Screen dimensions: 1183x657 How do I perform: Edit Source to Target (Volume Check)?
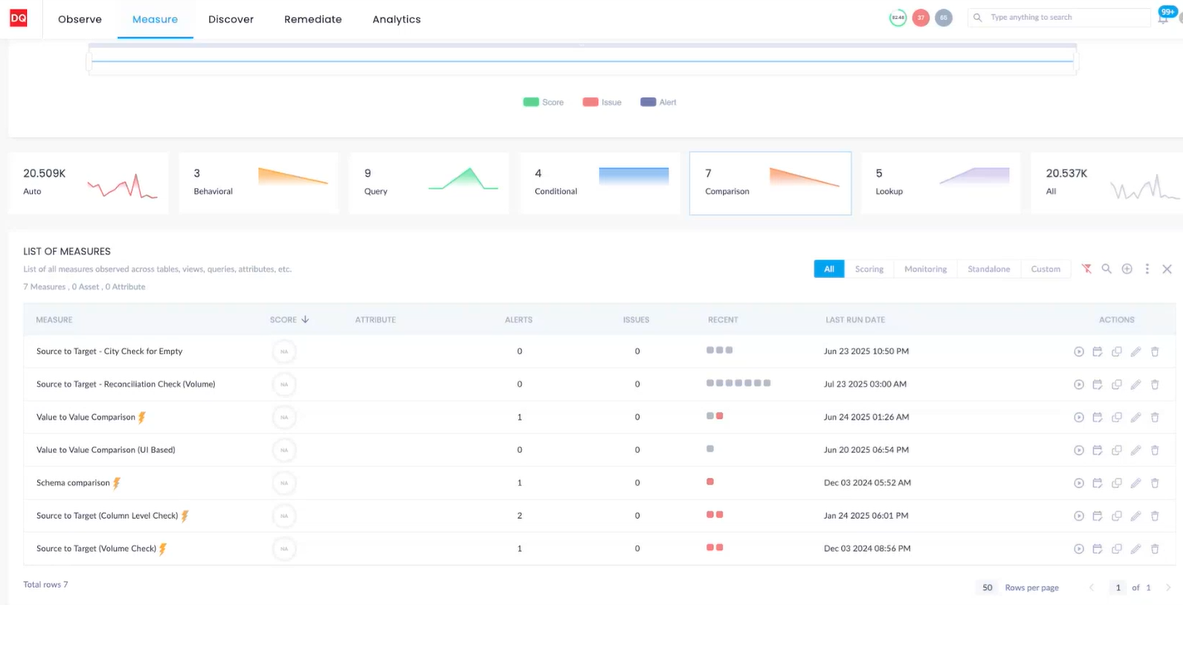click(x=1135, y=549)
